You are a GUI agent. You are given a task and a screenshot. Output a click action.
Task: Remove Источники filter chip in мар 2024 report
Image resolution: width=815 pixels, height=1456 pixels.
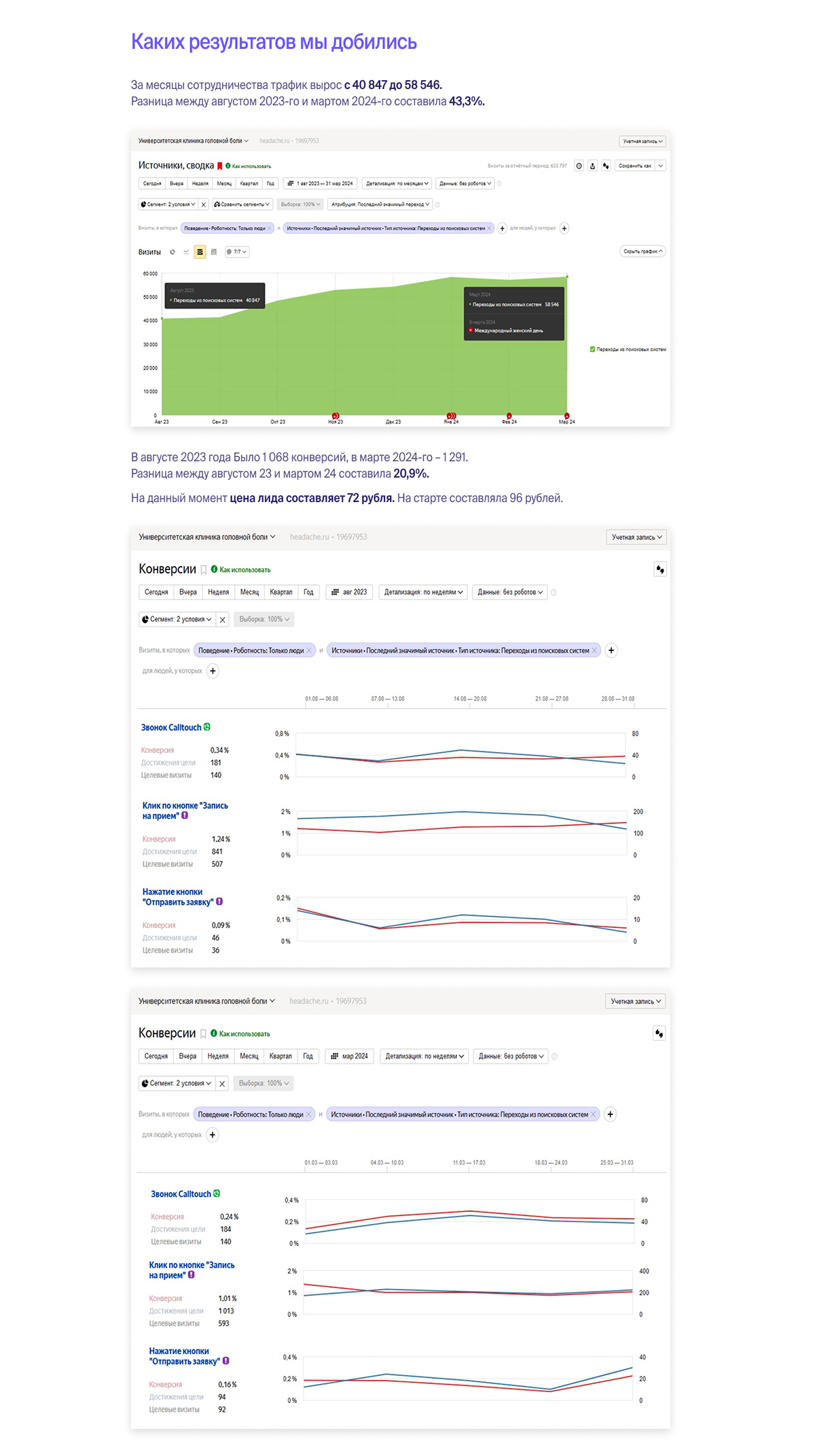pyautogui.click(x=593, y=1114)
